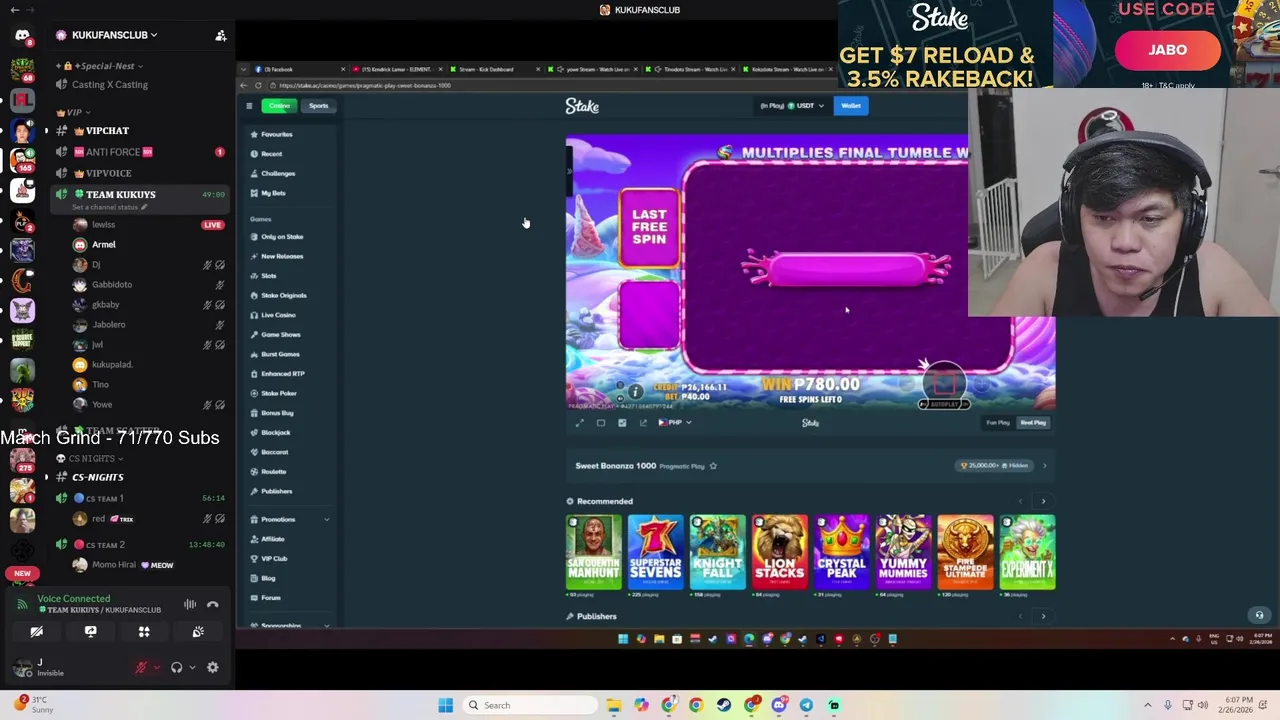Image resolution: width=1280 pixels, height=720 pixels.
Task: Turn on camera in Discord voice panel
Action: 36,632
